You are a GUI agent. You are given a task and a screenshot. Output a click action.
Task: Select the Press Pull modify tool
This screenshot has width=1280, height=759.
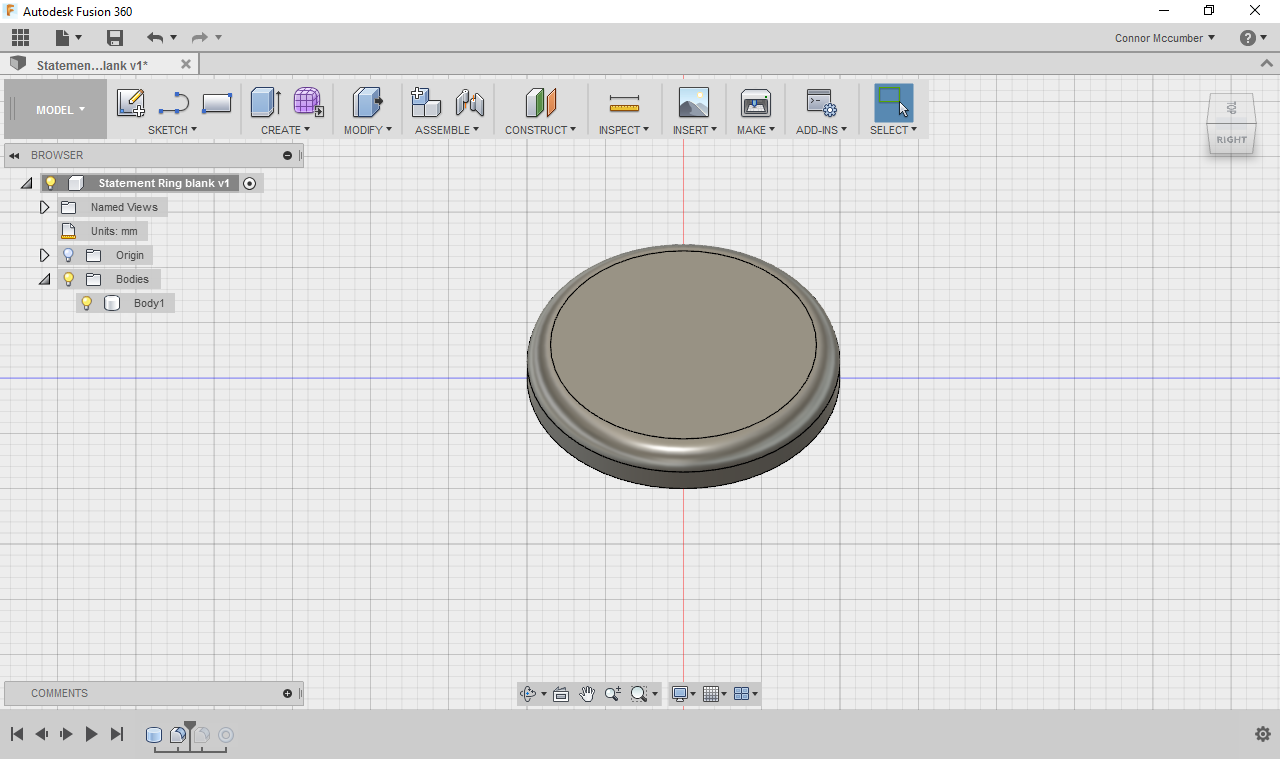tap(368, 103)
